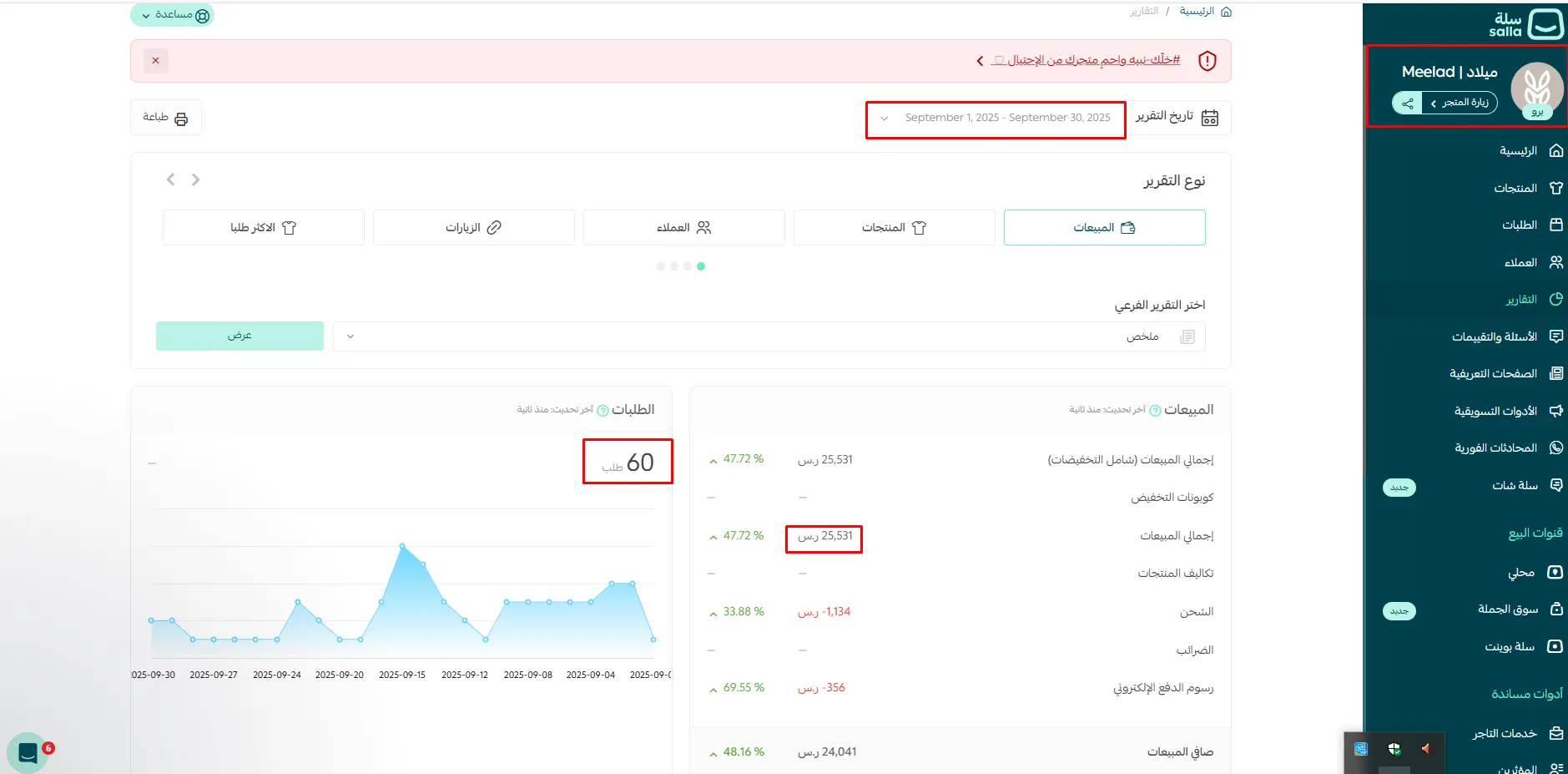Select the العملاء report type tab

click(683, 227)
